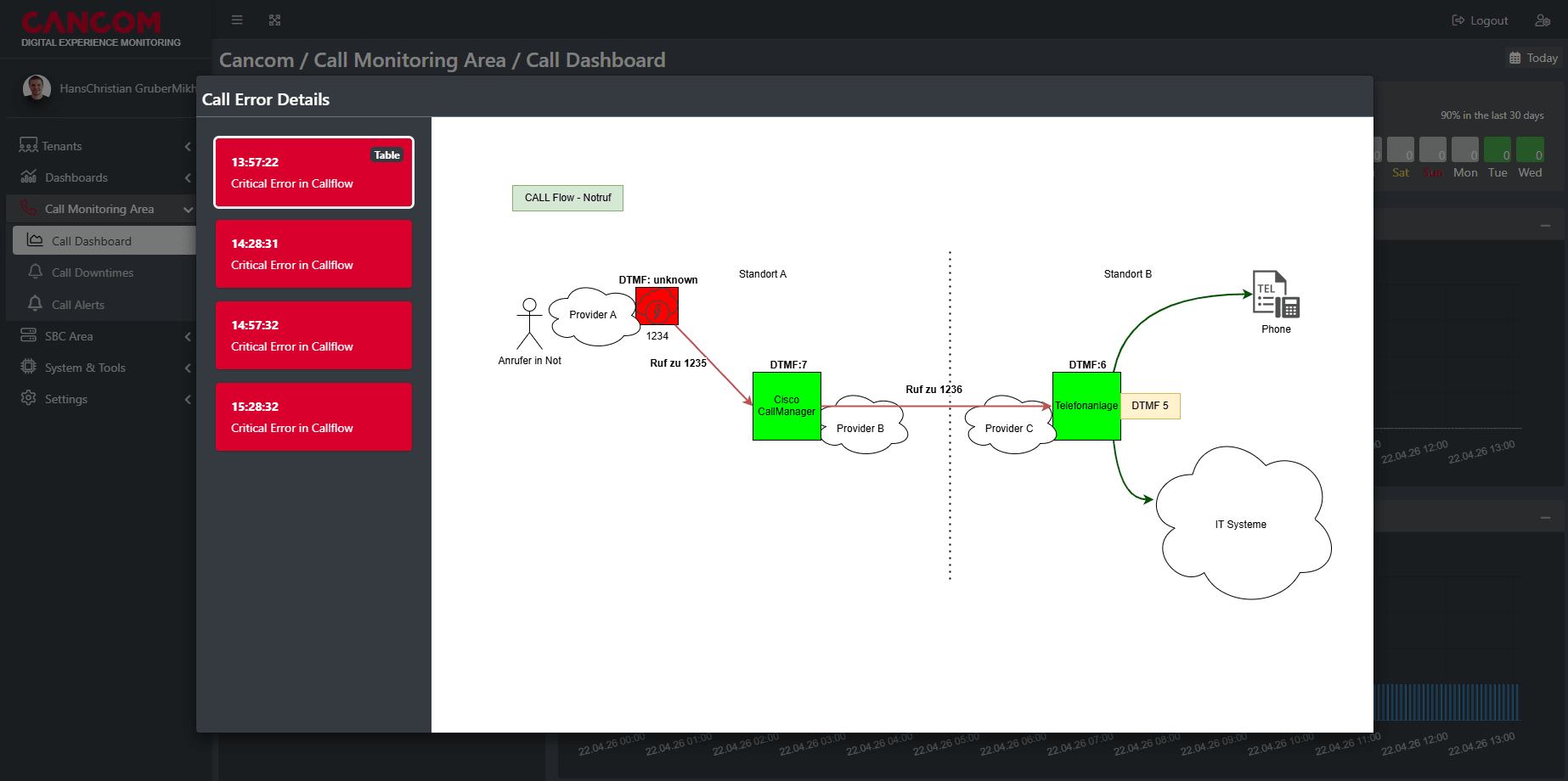Click the Call Monitoring phone icon
1568x781 pixels.
[x=29, y=208]
